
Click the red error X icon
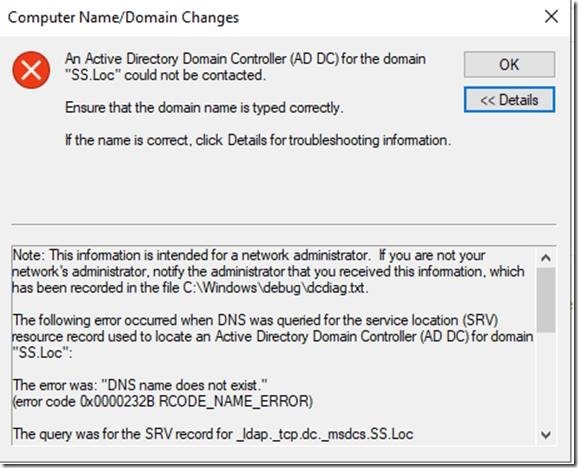pos(31,70)
